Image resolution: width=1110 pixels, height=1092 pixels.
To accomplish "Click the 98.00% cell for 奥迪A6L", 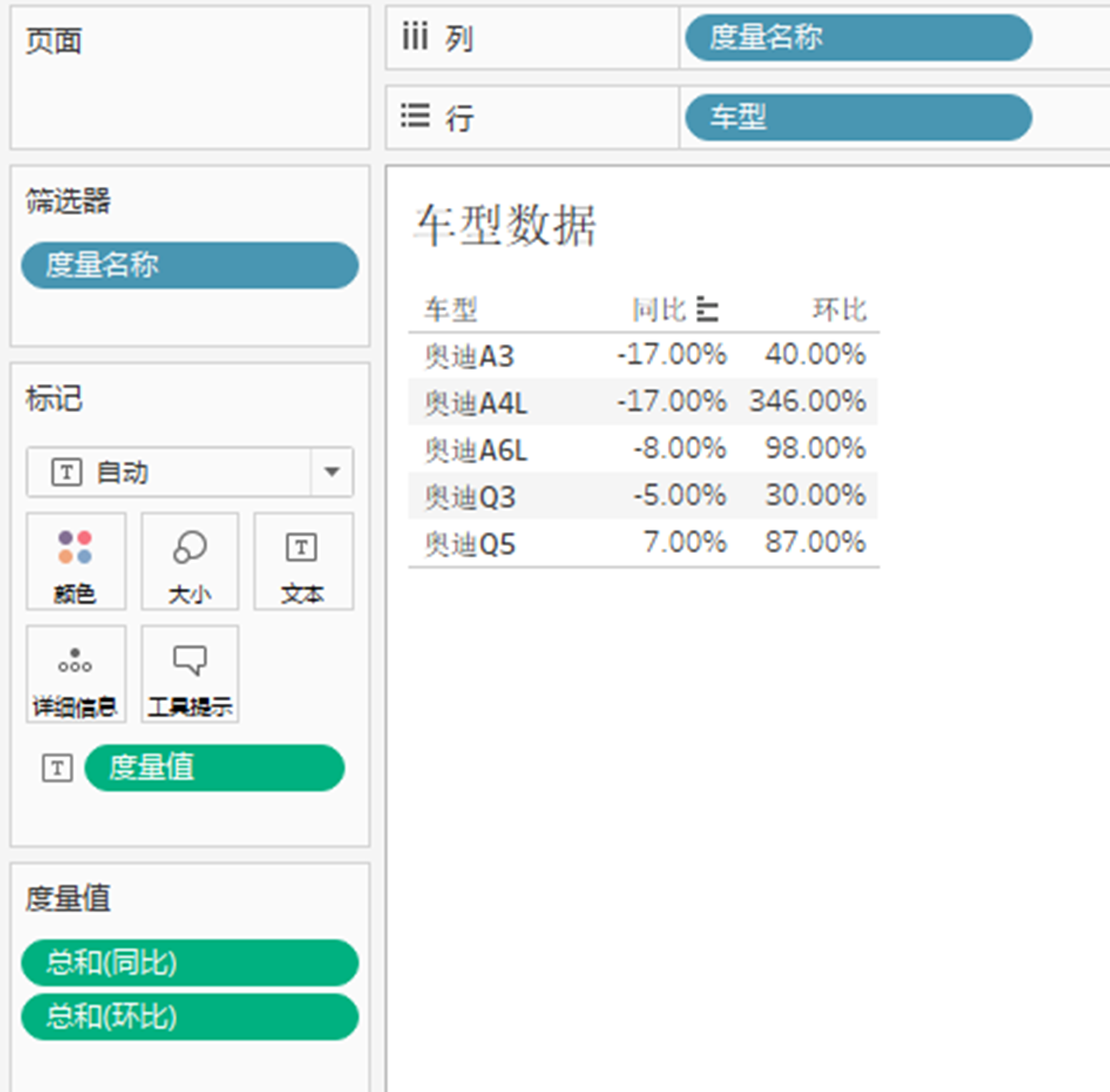I will (816, 448).
